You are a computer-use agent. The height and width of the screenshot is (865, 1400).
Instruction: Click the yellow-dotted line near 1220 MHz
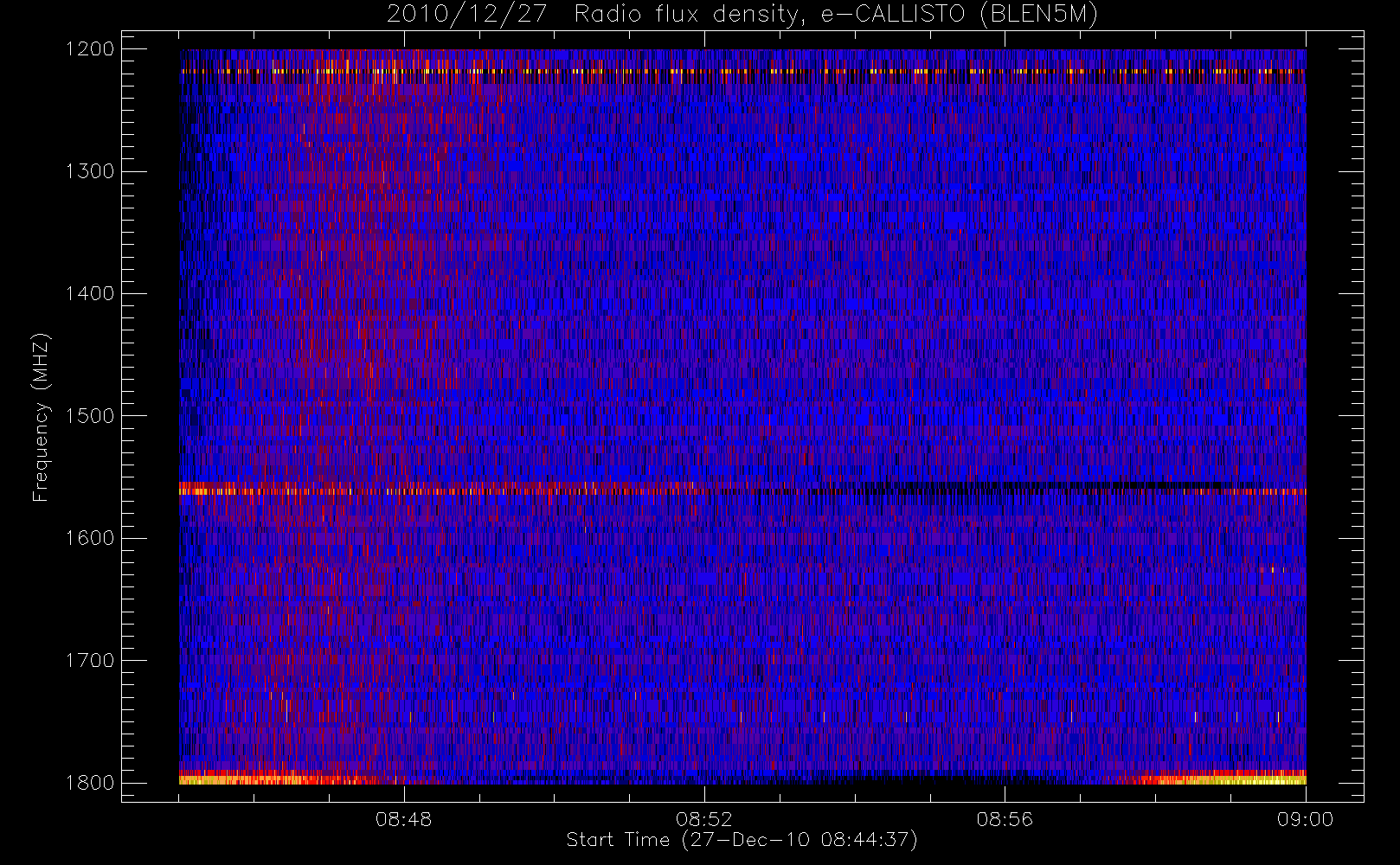coord(742,72)
